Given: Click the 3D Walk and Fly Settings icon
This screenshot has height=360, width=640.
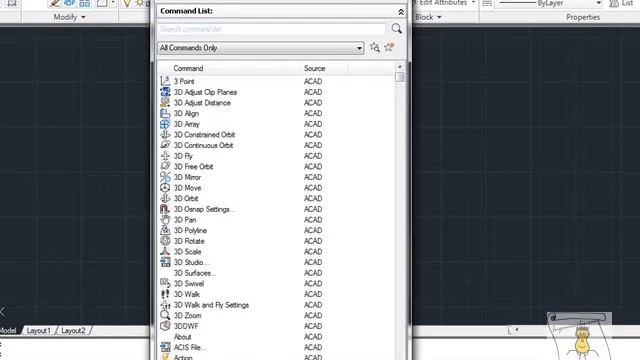Looking at the screenshot, I should [165, 304].
